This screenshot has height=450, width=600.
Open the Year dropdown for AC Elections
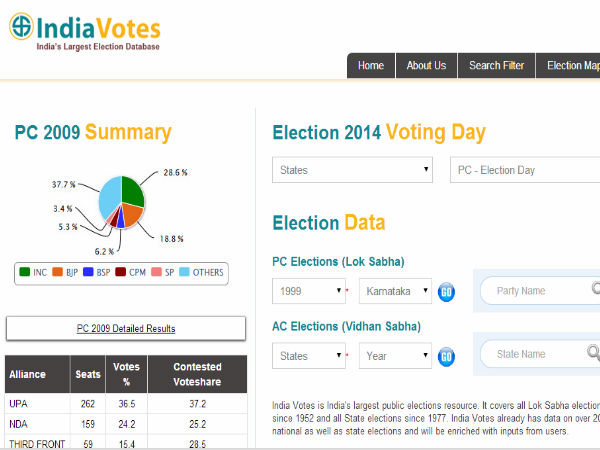coord(395,355)
